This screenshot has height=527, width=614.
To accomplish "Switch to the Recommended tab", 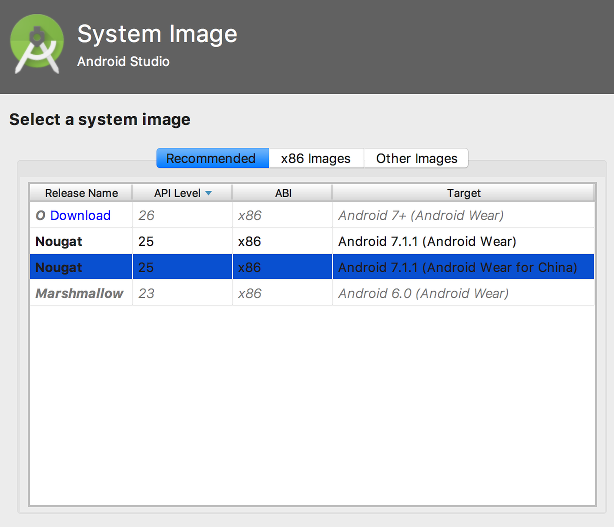I will [x=213, y=158].
